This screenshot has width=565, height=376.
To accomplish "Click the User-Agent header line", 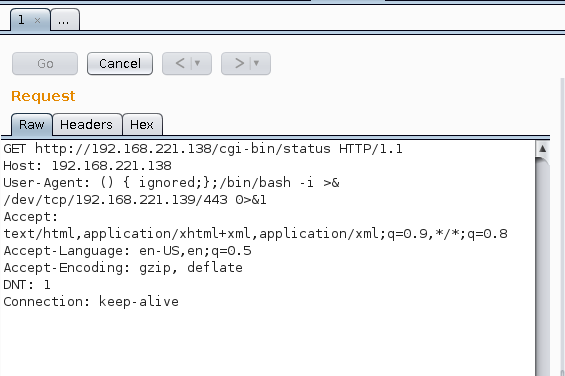I will [x=172, y=183].
